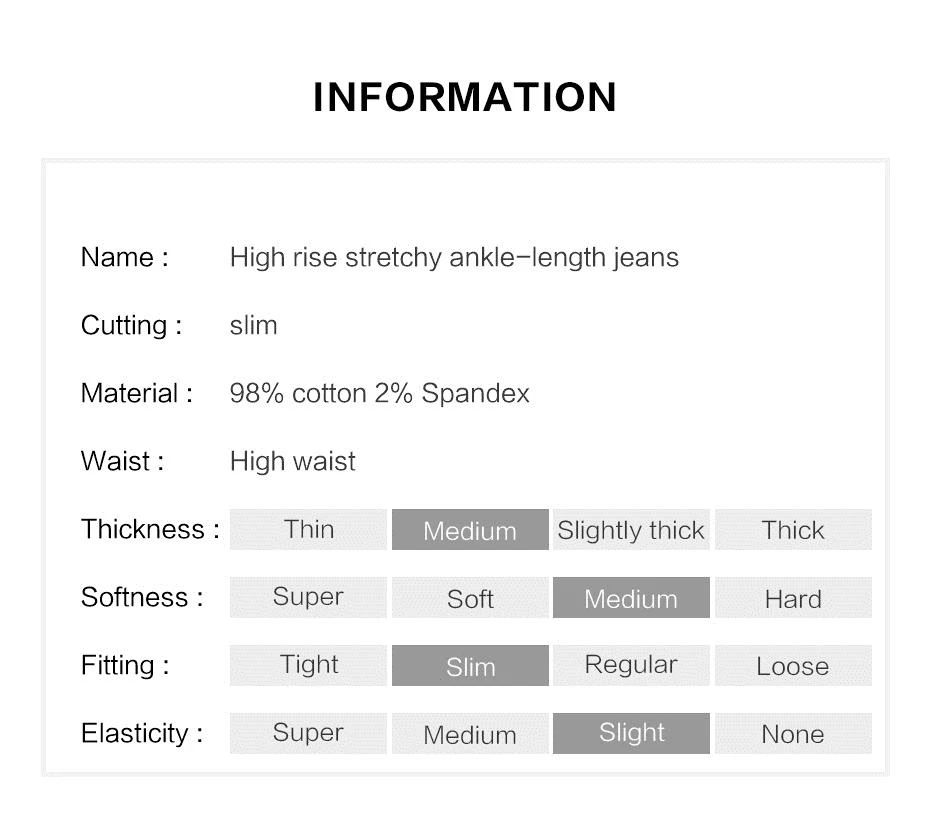Pick Thick in the Thickness row
Image resolution: width=930 pixels, height=814 pixels.
[x=794, y=529]
